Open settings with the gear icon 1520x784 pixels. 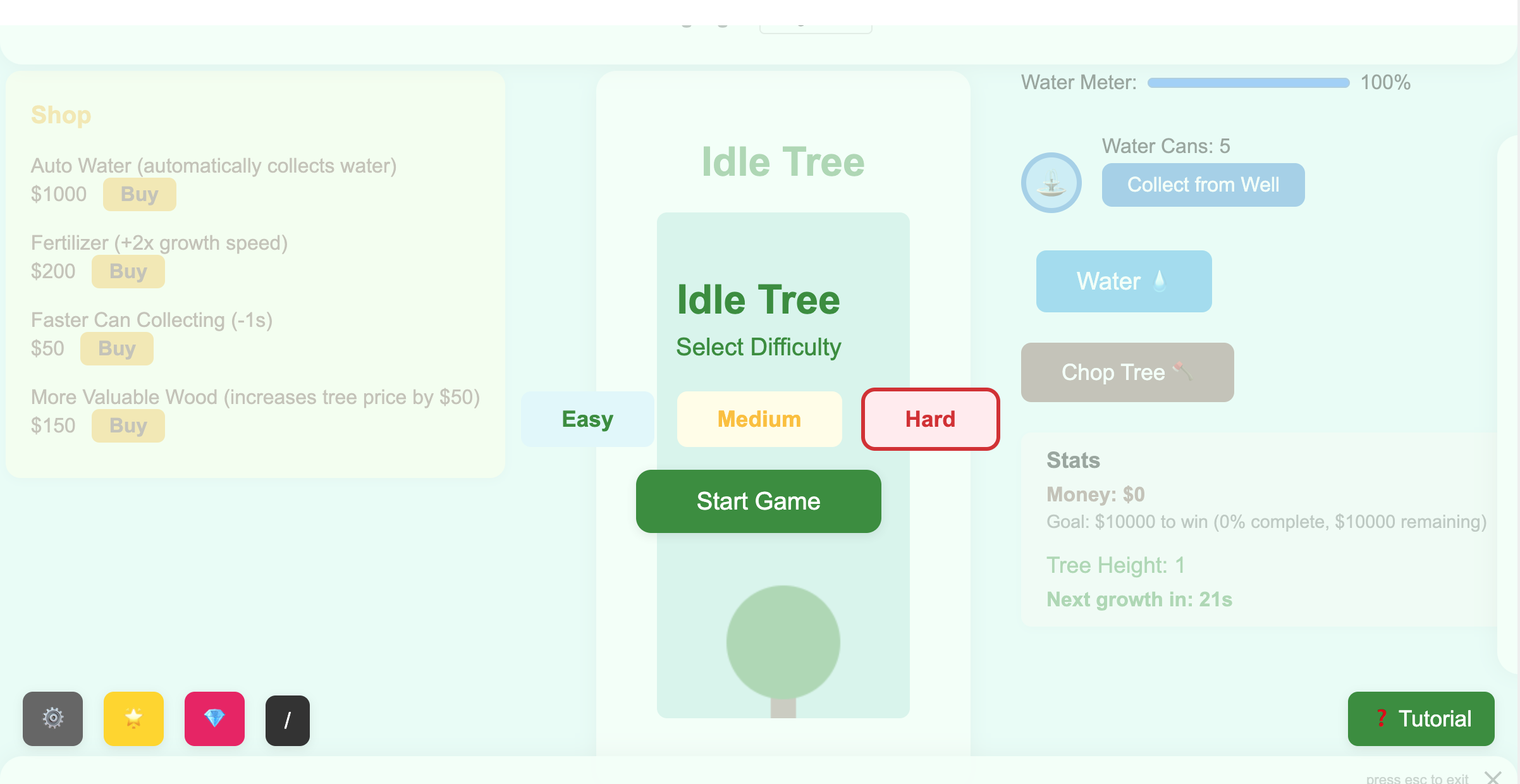53,718
